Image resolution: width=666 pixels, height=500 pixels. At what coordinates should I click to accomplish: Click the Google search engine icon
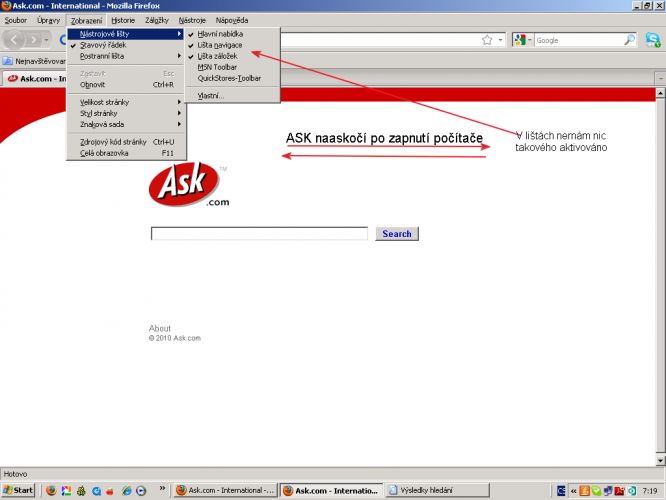(520, 40)
